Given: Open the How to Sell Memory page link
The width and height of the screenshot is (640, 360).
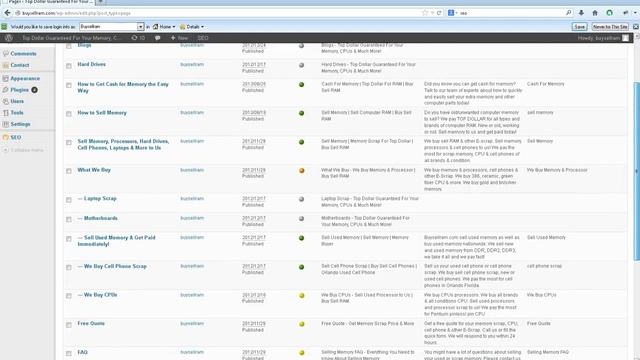Looking at the screenshot, I should click(x=102, y=113).
